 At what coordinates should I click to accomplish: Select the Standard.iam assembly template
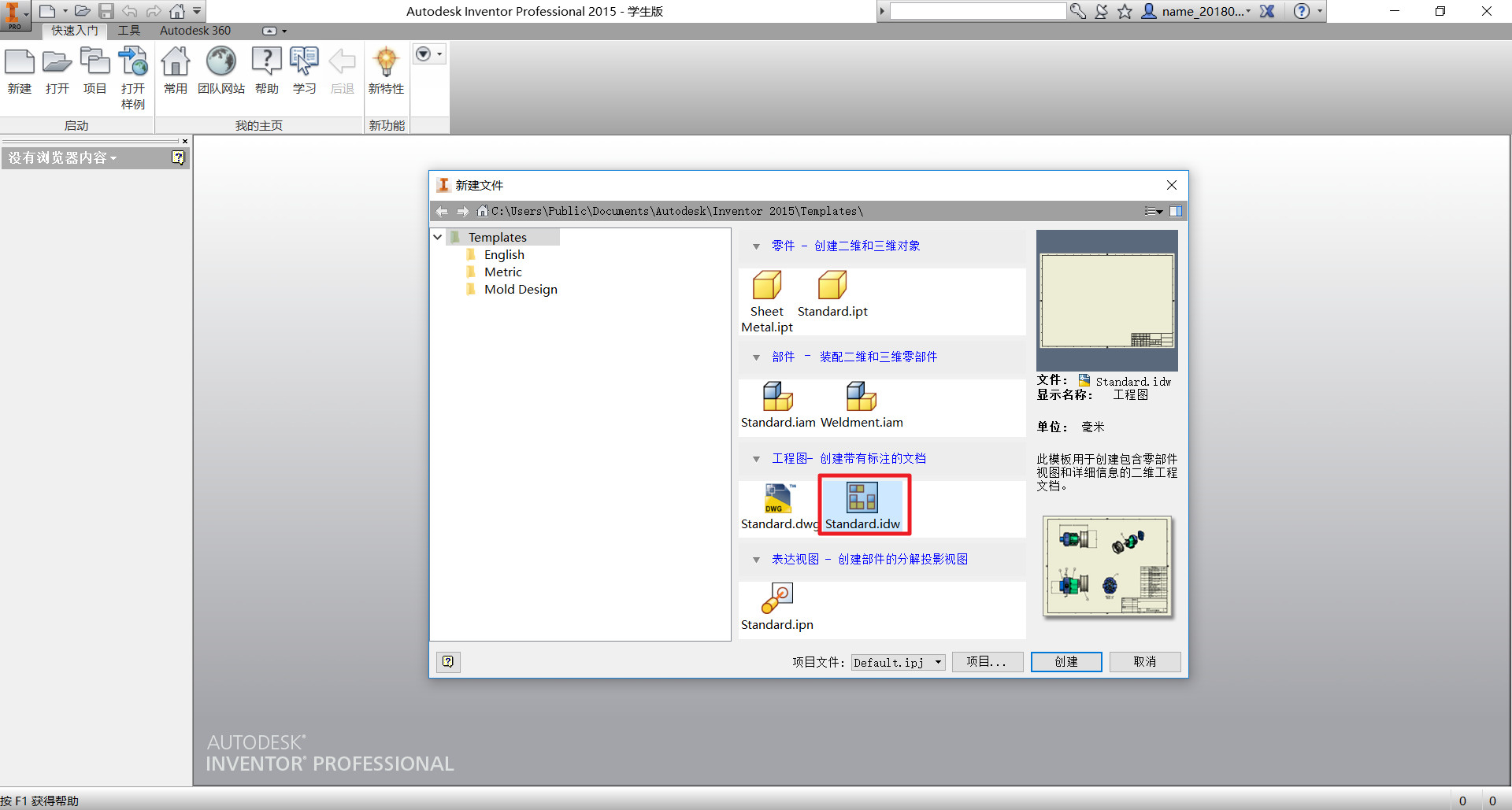tap(778, 405)
